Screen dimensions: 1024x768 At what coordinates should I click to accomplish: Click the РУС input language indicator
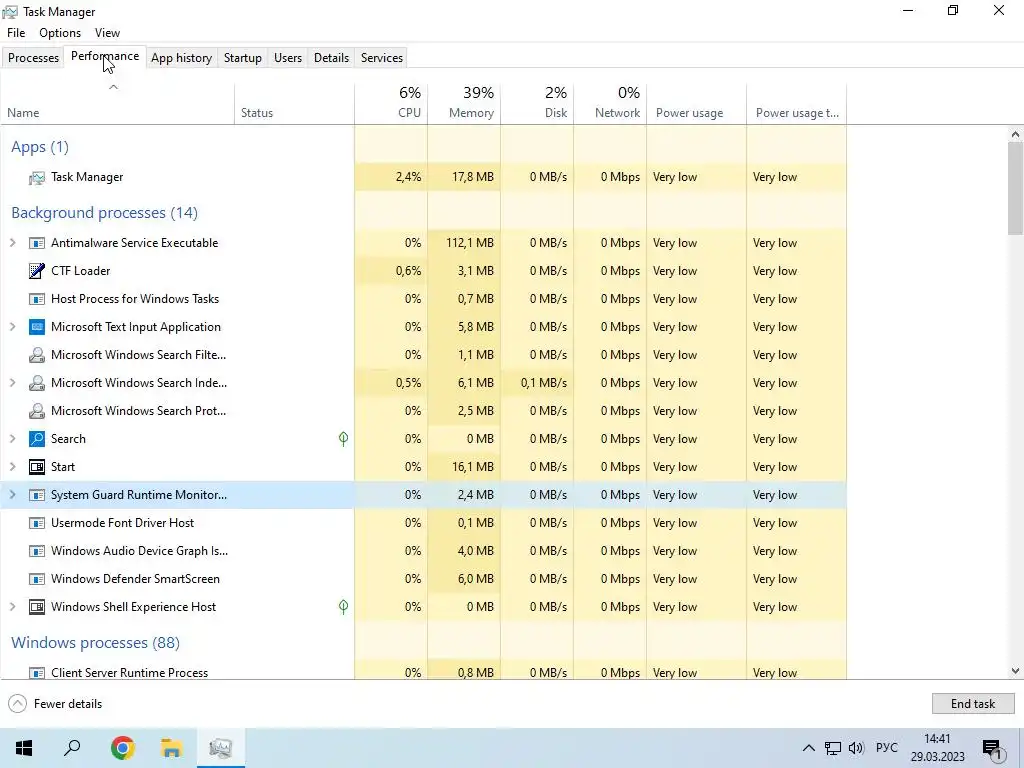point(887,748)
